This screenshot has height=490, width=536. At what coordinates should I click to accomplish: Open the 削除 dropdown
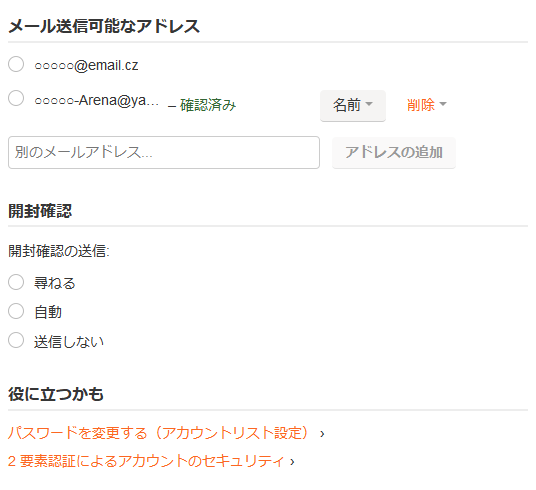point(426,105)
